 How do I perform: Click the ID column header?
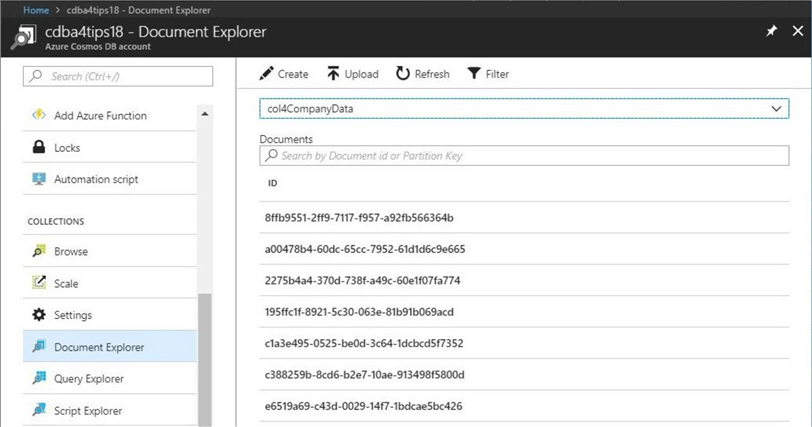272,183
